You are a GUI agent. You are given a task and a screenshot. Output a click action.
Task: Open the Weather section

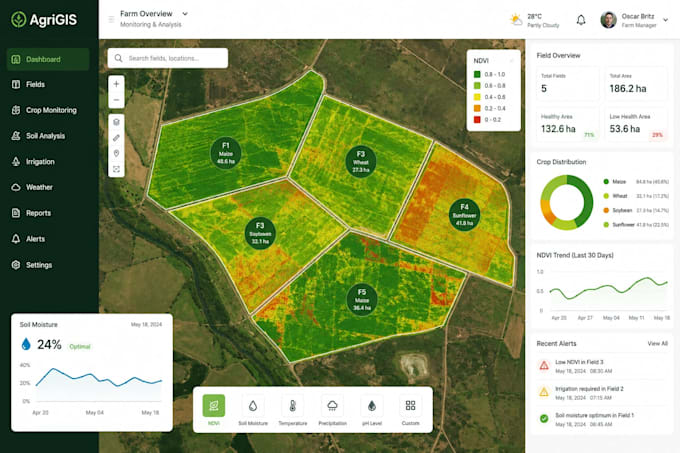point(32,187)
